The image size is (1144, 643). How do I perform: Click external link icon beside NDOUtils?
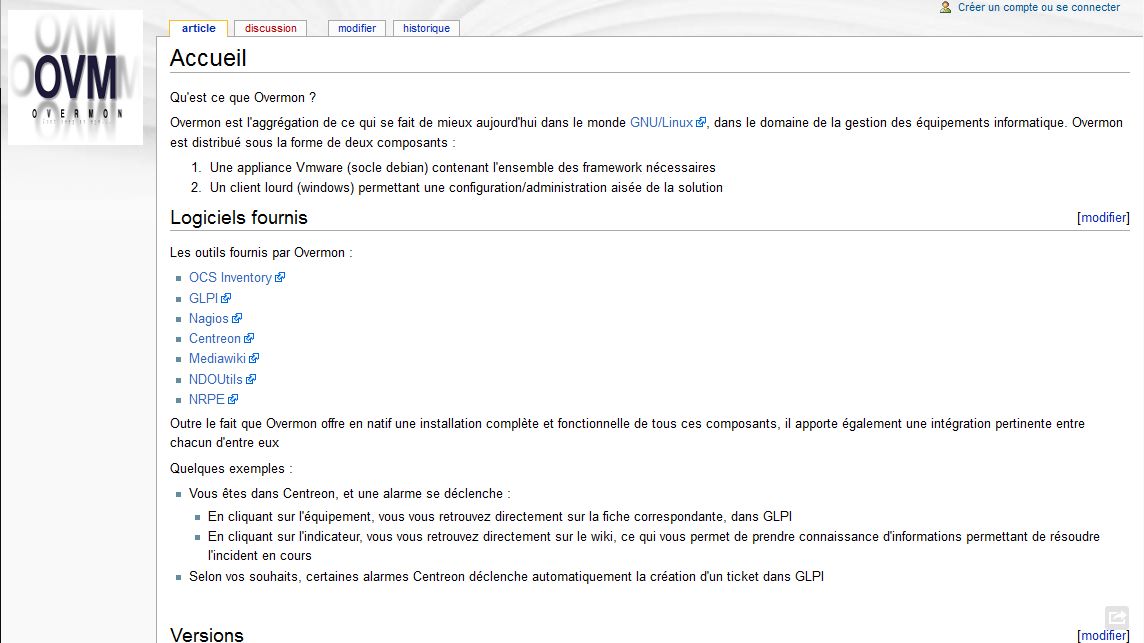pyautogui.click(x=251, y=380)
